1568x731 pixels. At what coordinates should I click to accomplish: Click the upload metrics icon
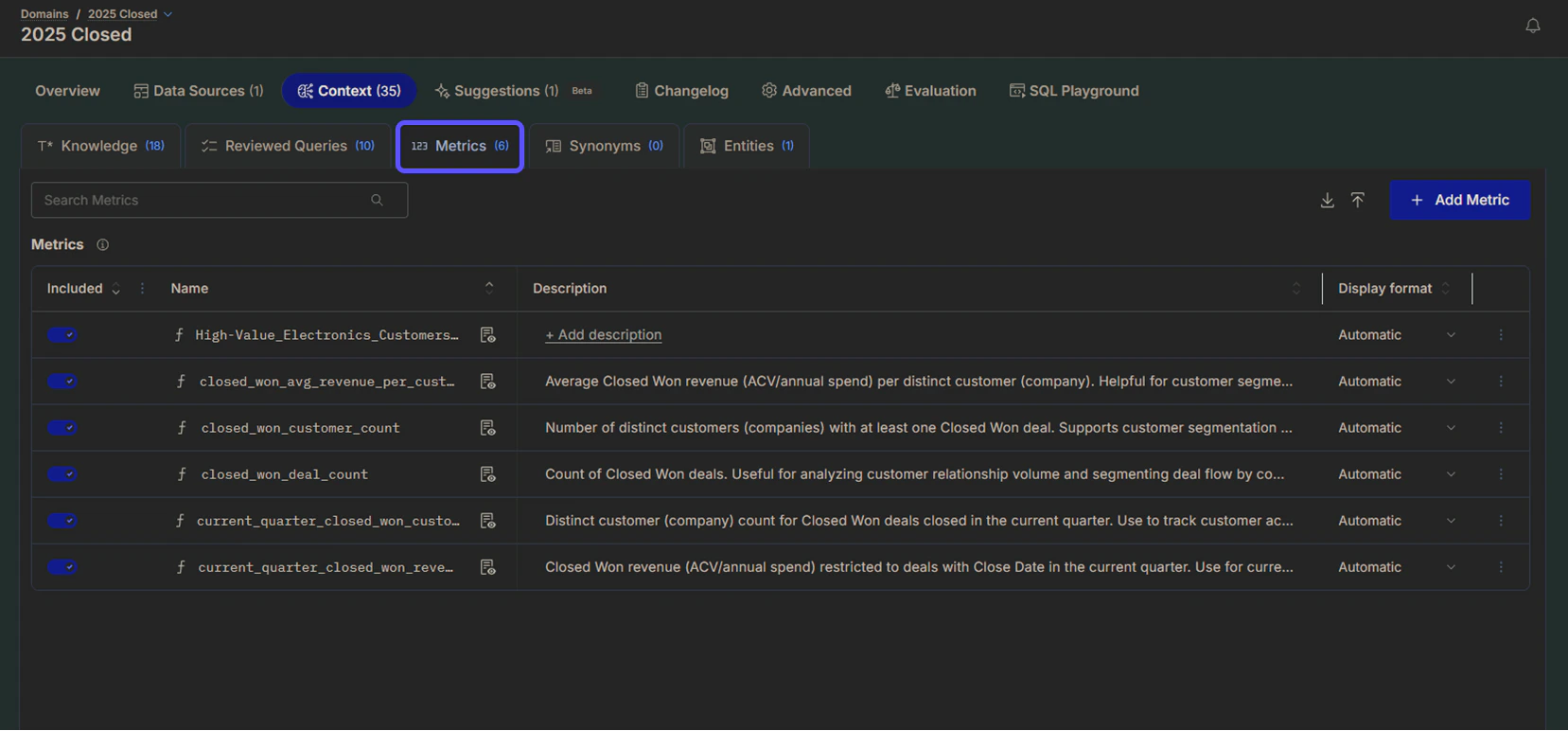coord(1357,200)
